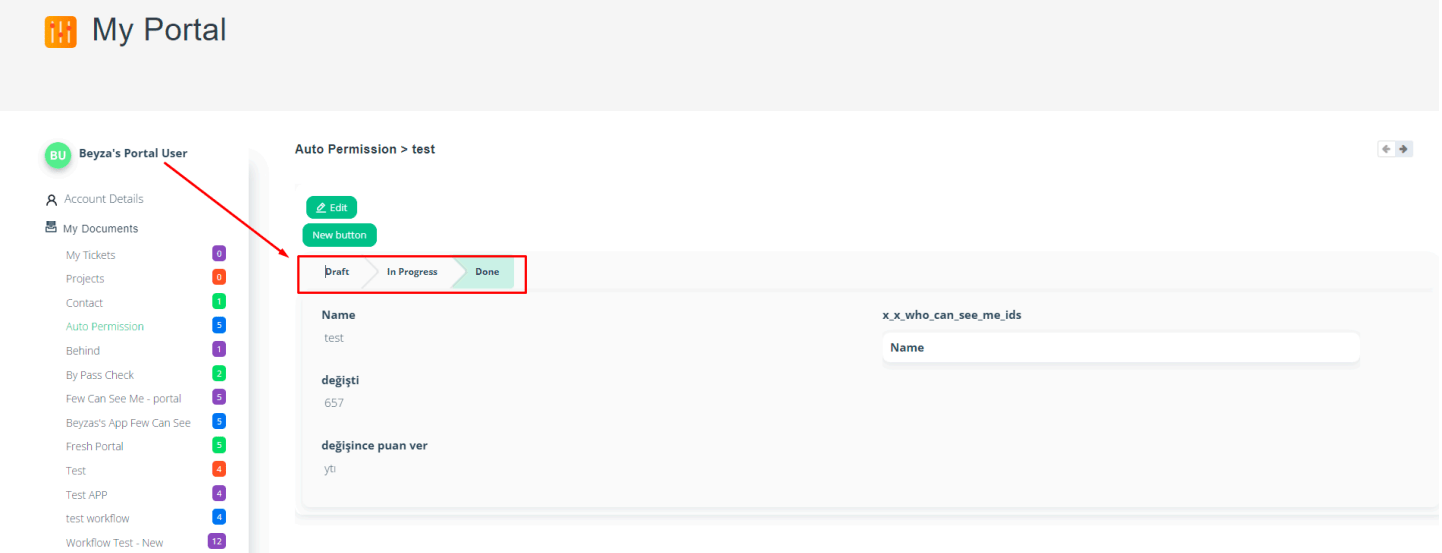The image size is (1442, 553).
Task: Click the orange My Portal logo icon
Action: 60,31
